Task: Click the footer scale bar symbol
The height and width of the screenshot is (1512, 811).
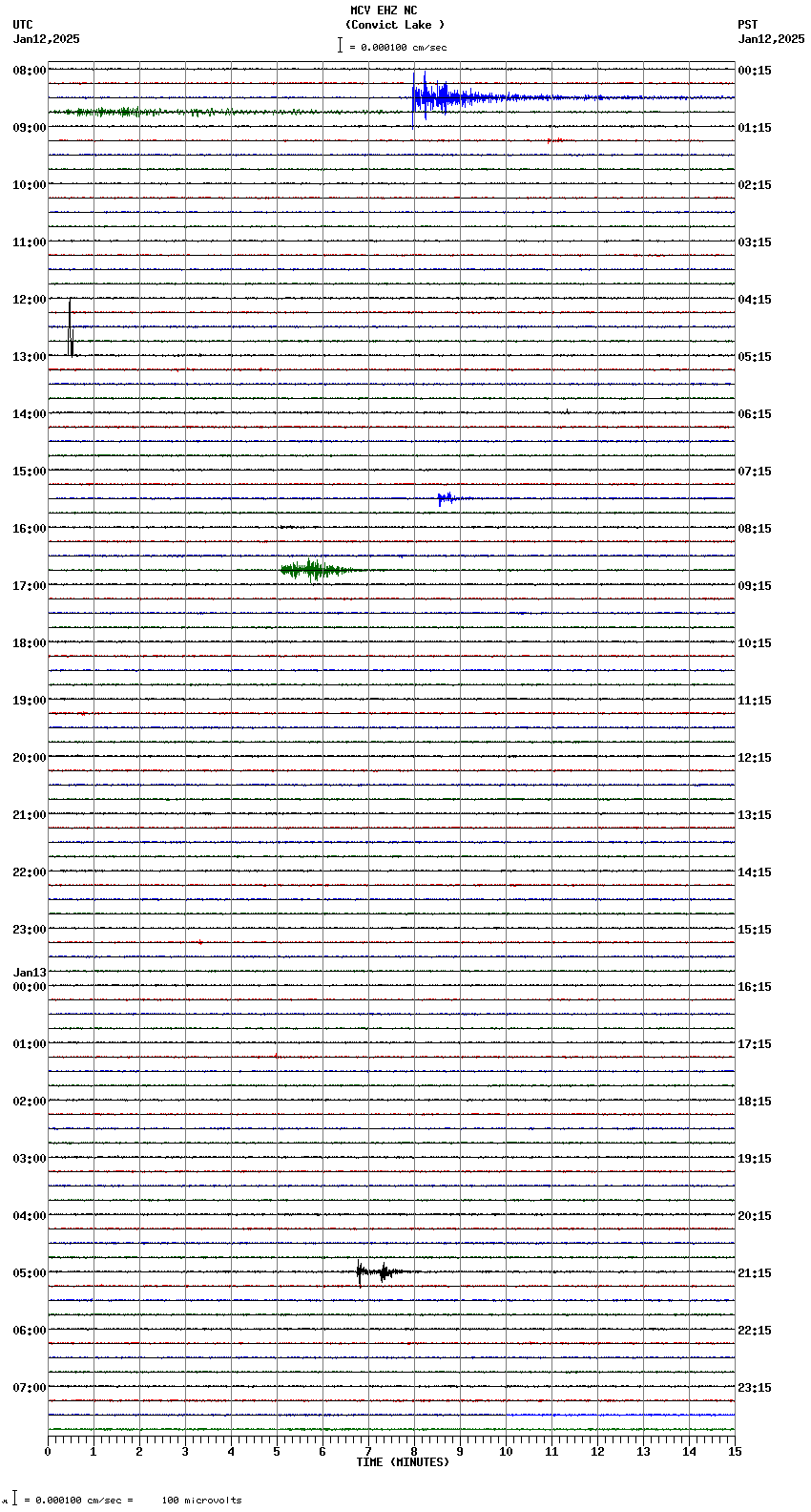Action: (x=15, y=1499)
